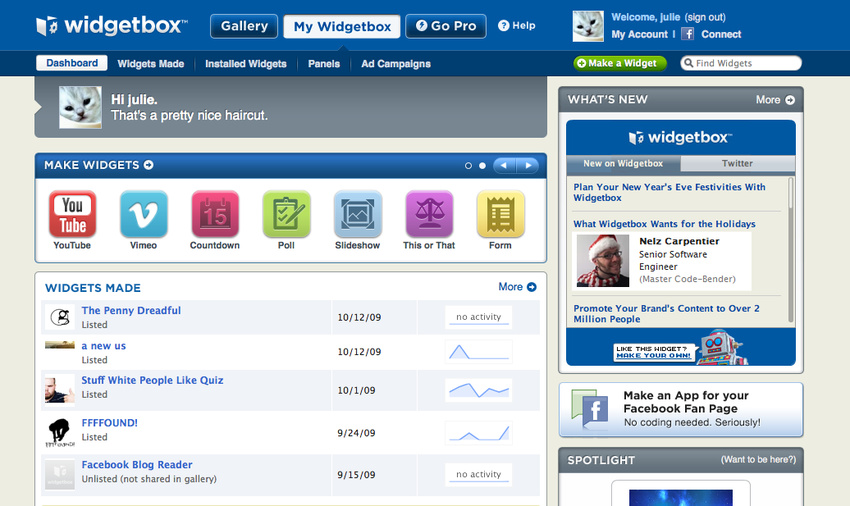The width and height of the screenshot is (850, 506).
Task: View Stuff White People Like Quiz activity chart
Action: point(479,390)
